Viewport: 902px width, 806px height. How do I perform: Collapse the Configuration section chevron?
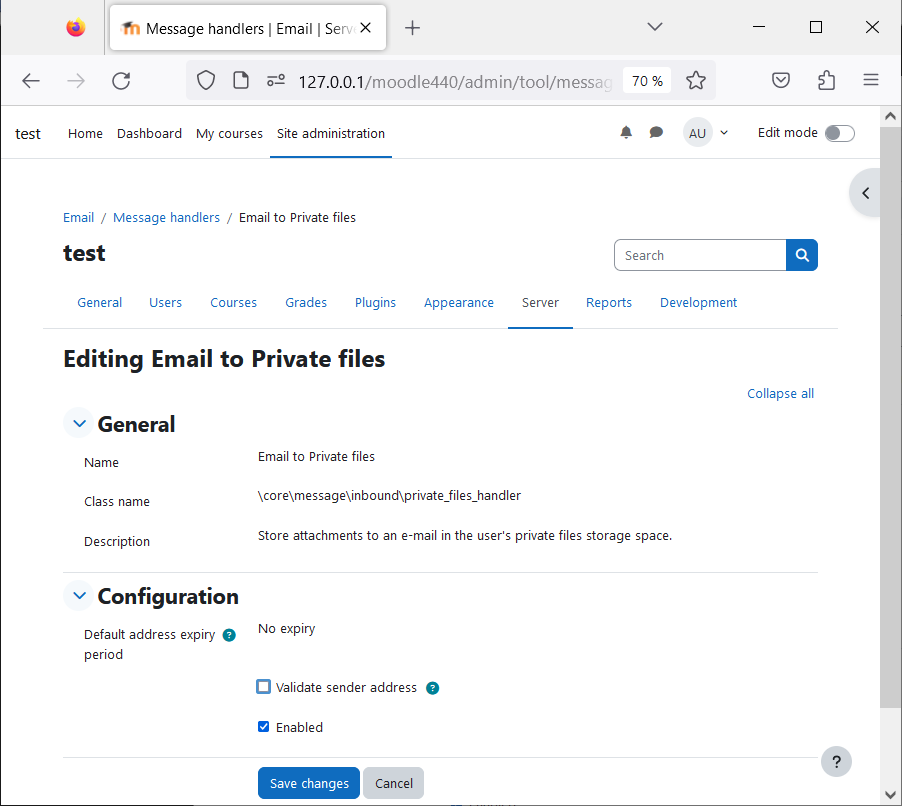coord(79,595)
